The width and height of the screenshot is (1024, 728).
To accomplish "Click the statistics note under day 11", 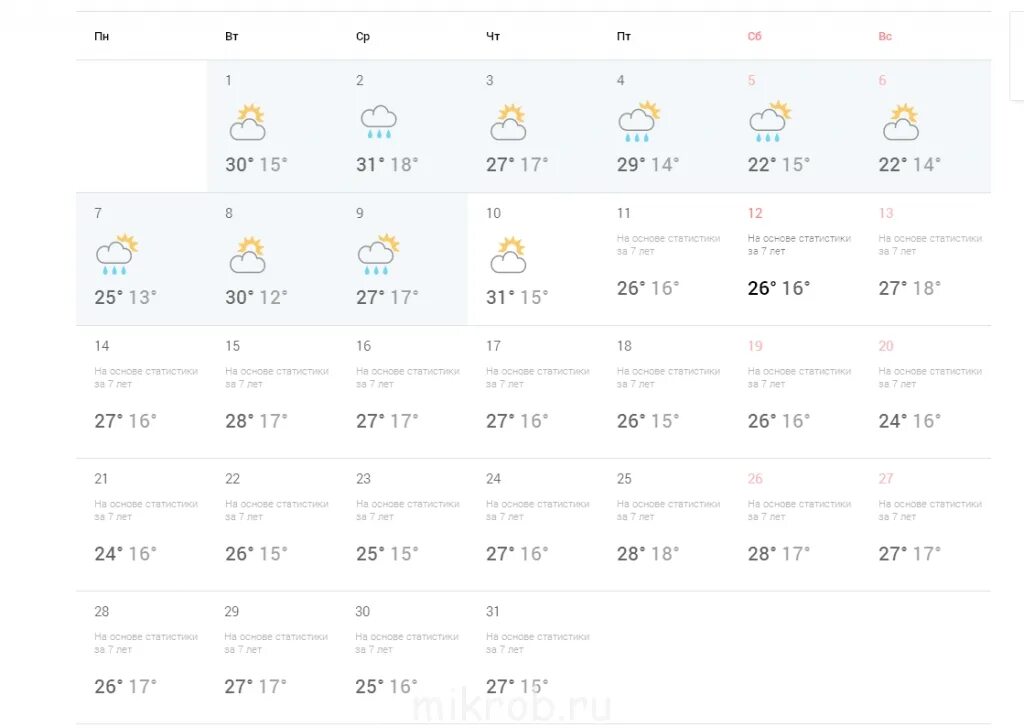I will [x=668, y=245].
